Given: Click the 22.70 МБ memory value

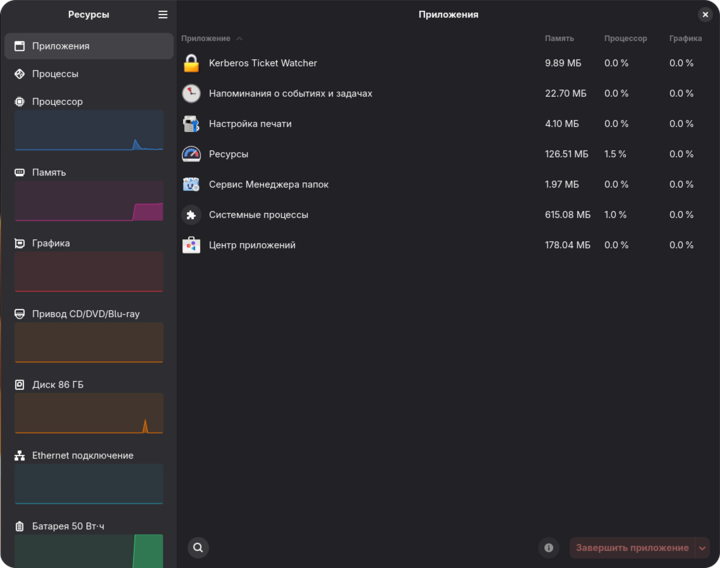Looking at the screenshot, I should click(566, 93).
